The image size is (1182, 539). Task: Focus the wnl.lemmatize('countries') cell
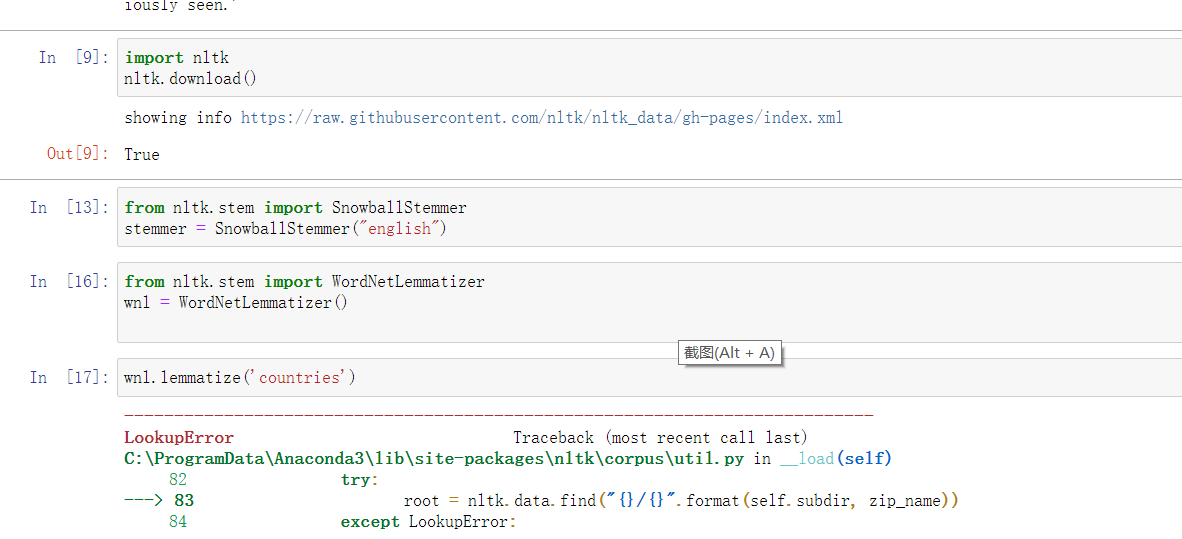[649, 378]
